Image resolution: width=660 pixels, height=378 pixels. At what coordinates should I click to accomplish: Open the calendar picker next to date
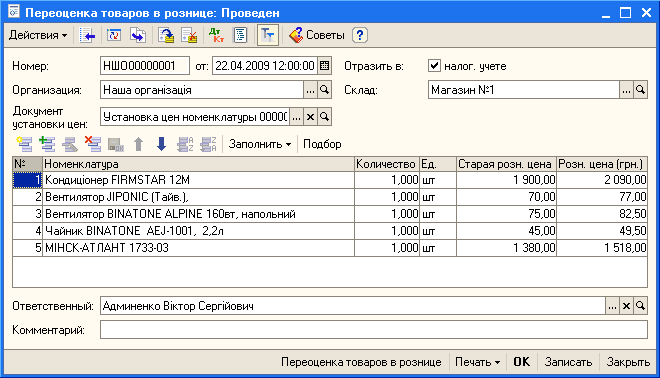[325, 66]
